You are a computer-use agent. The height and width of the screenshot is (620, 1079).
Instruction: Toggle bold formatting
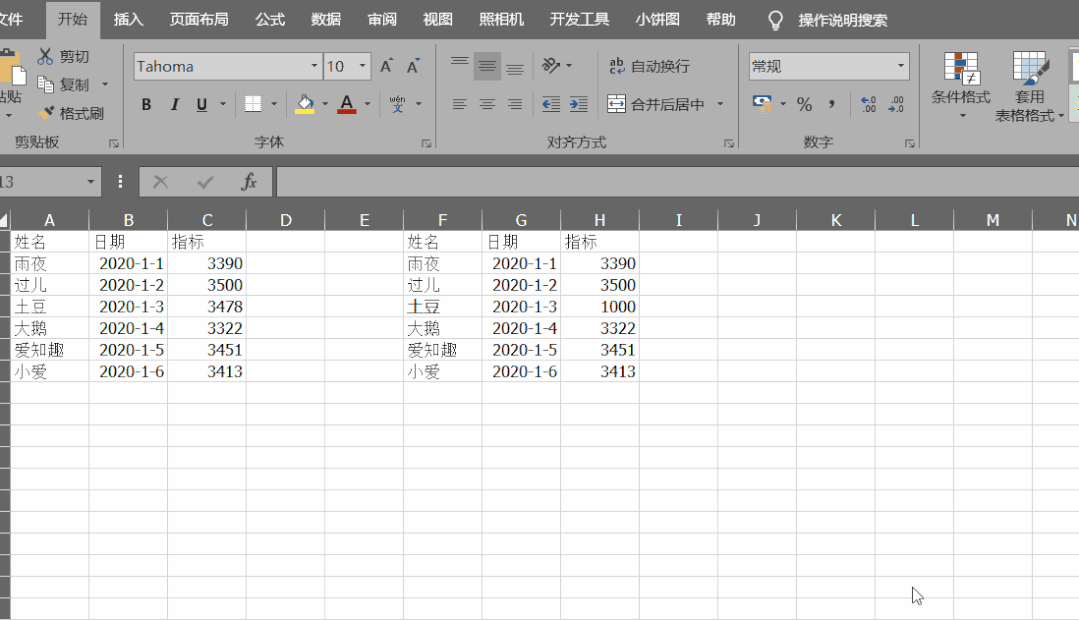click(x=146, y=105)
